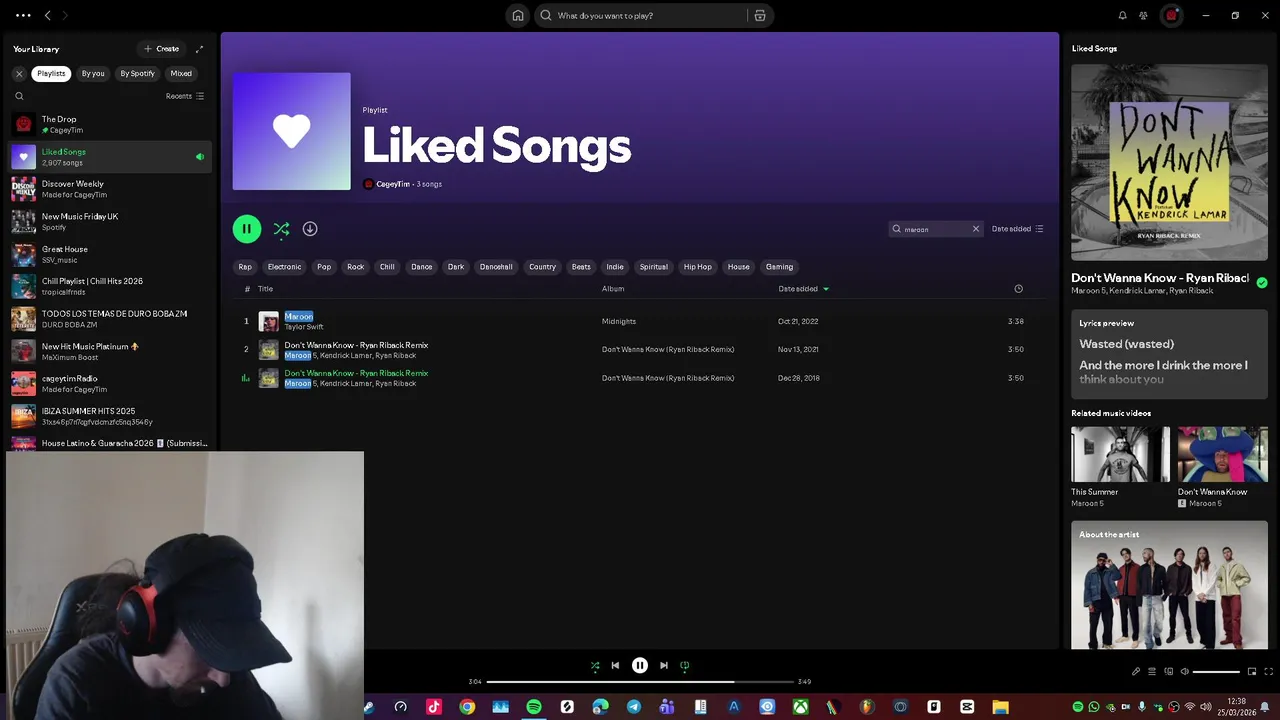Open the three-dot app menu
This screenshot has height=720, width=1280.
(x=23, y=15)
